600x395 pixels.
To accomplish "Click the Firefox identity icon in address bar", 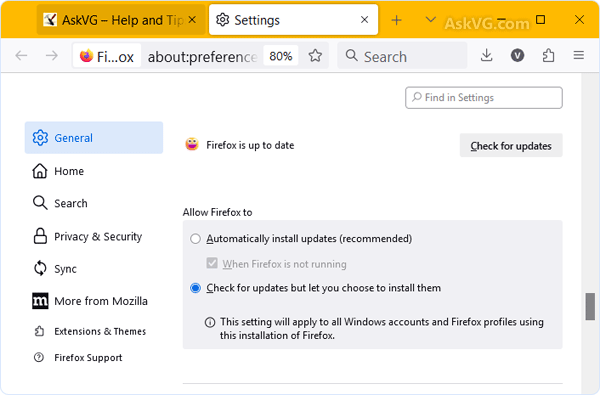I will [107, 56].
